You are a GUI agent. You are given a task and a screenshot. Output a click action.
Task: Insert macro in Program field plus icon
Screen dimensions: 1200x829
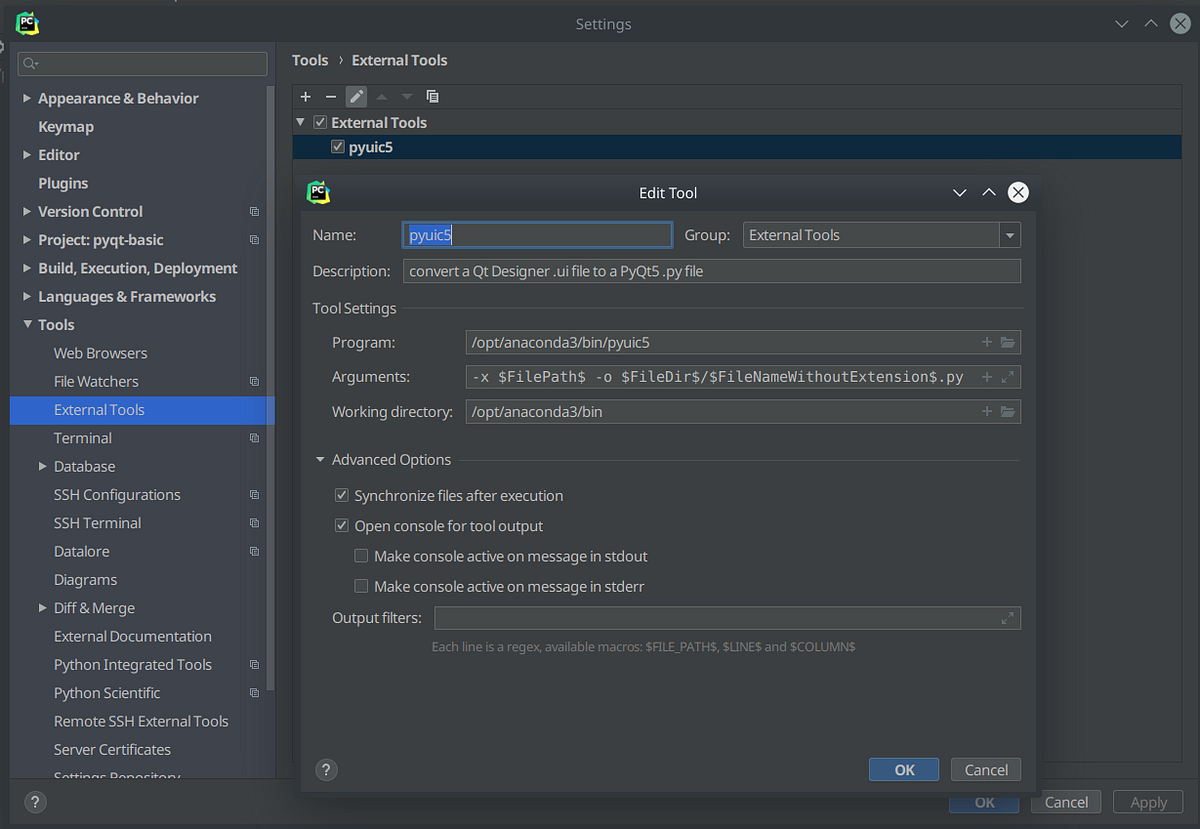point(987,342)
